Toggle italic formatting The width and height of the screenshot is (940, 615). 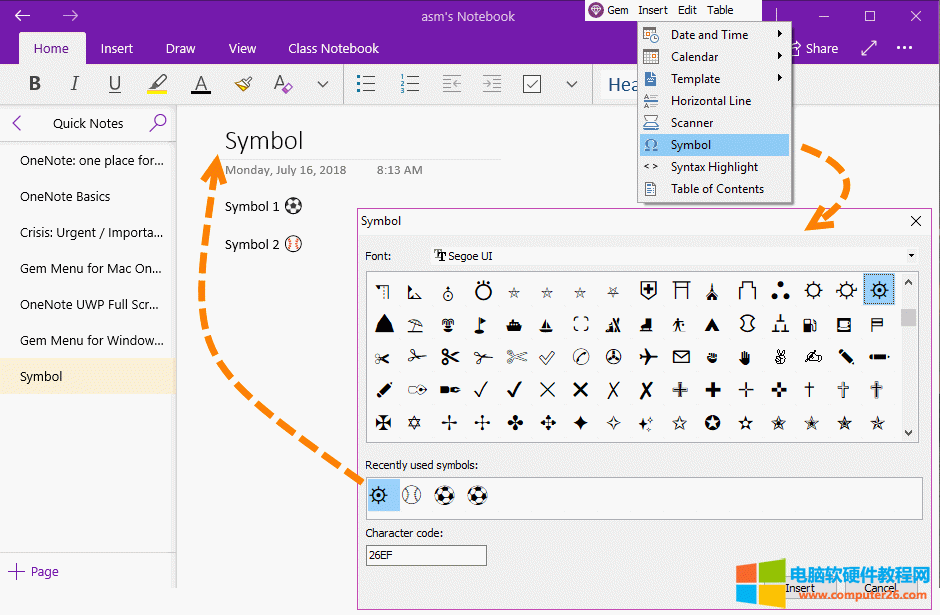point(74,84)
